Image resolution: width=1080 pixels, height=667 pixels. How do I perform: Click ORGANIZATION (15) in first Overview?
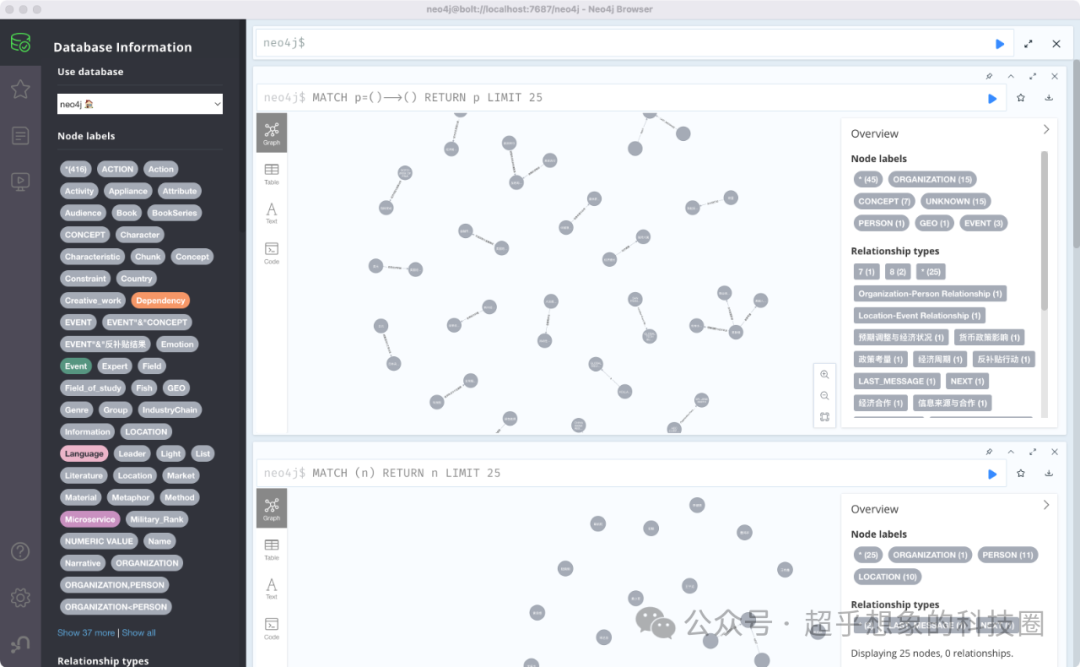(x=932, y=179)
